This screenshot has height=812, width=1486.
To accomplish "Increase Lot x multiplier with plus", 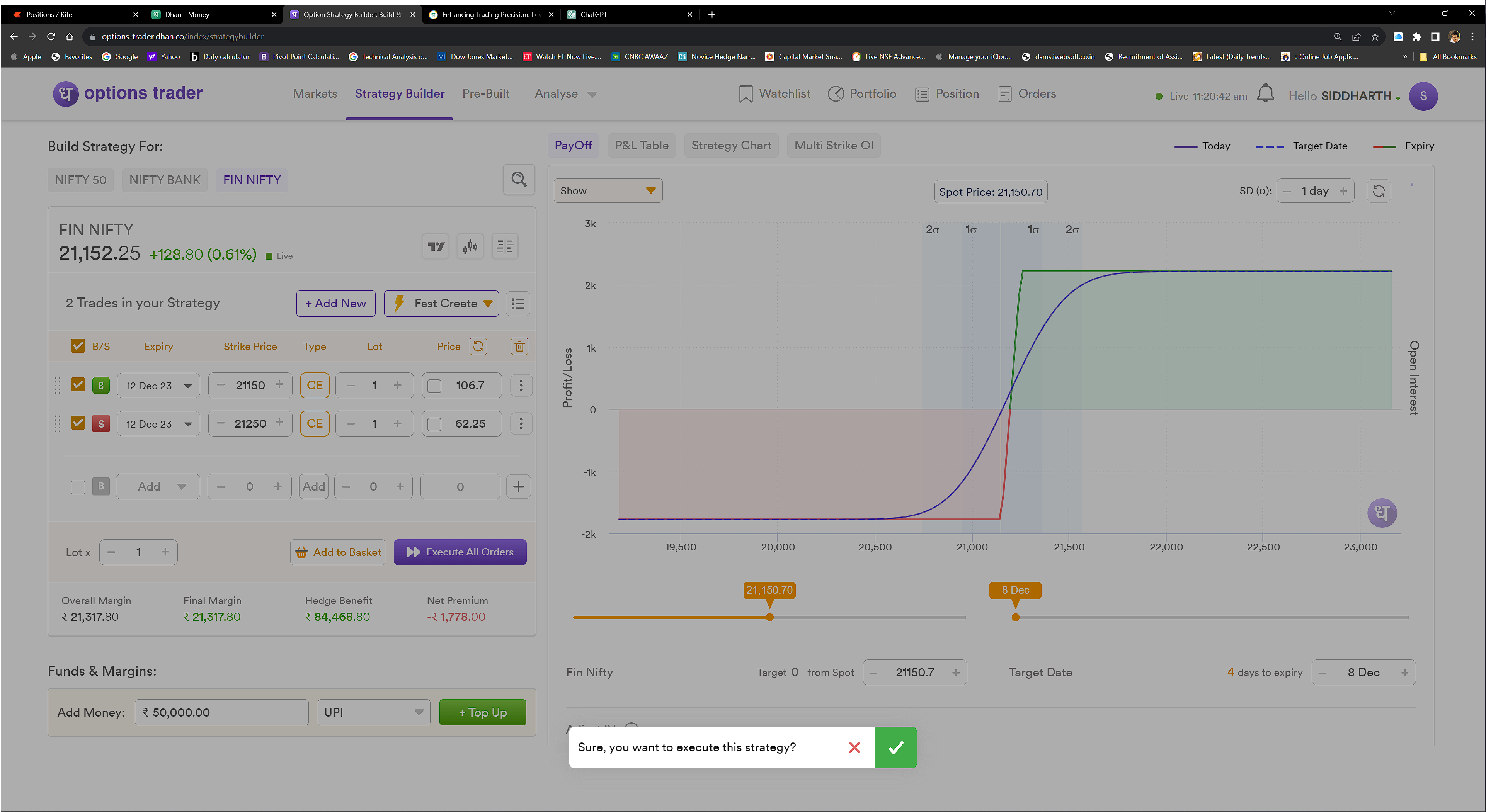I will pos(165,552).
